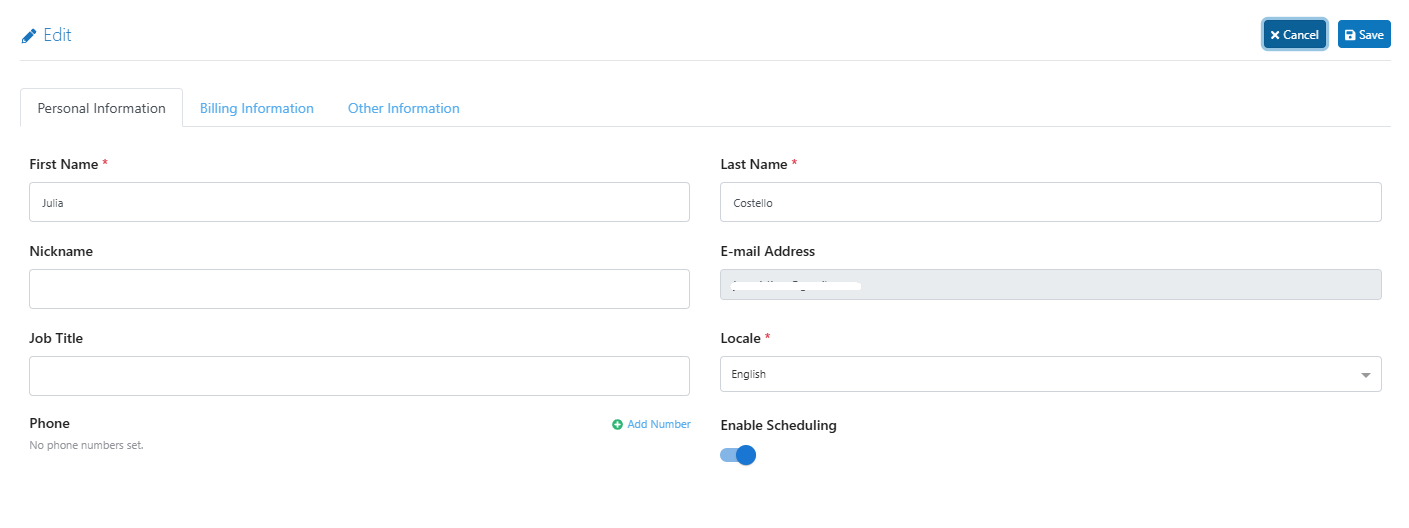The height and width of the screenshot is (528, 1409).
Task: Click the green plus icon by Add Number
Action: 617,424
